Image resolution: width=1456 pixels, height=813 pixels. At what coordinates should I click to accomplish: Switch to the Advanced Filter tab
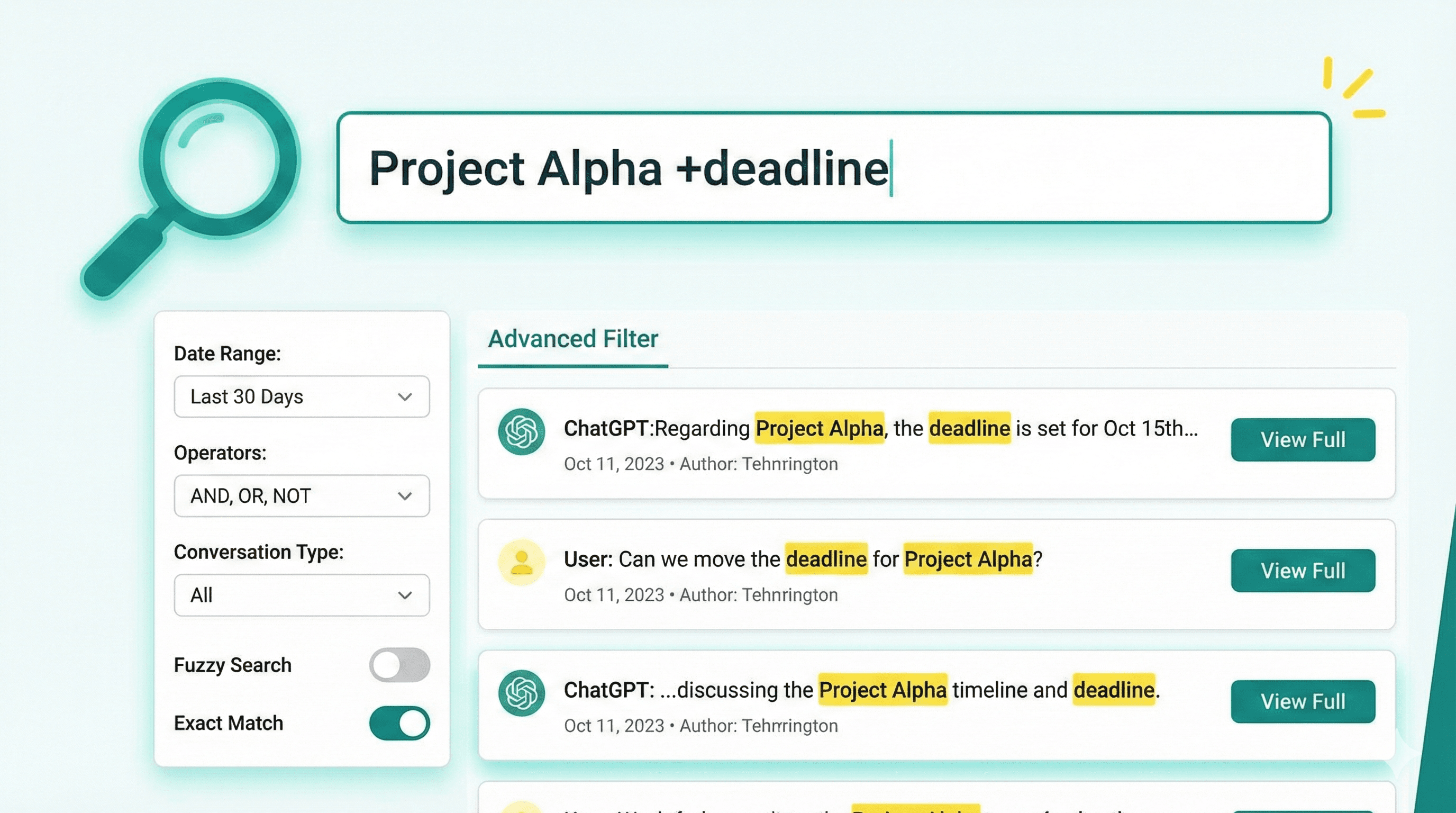click(x=572, y=339)
